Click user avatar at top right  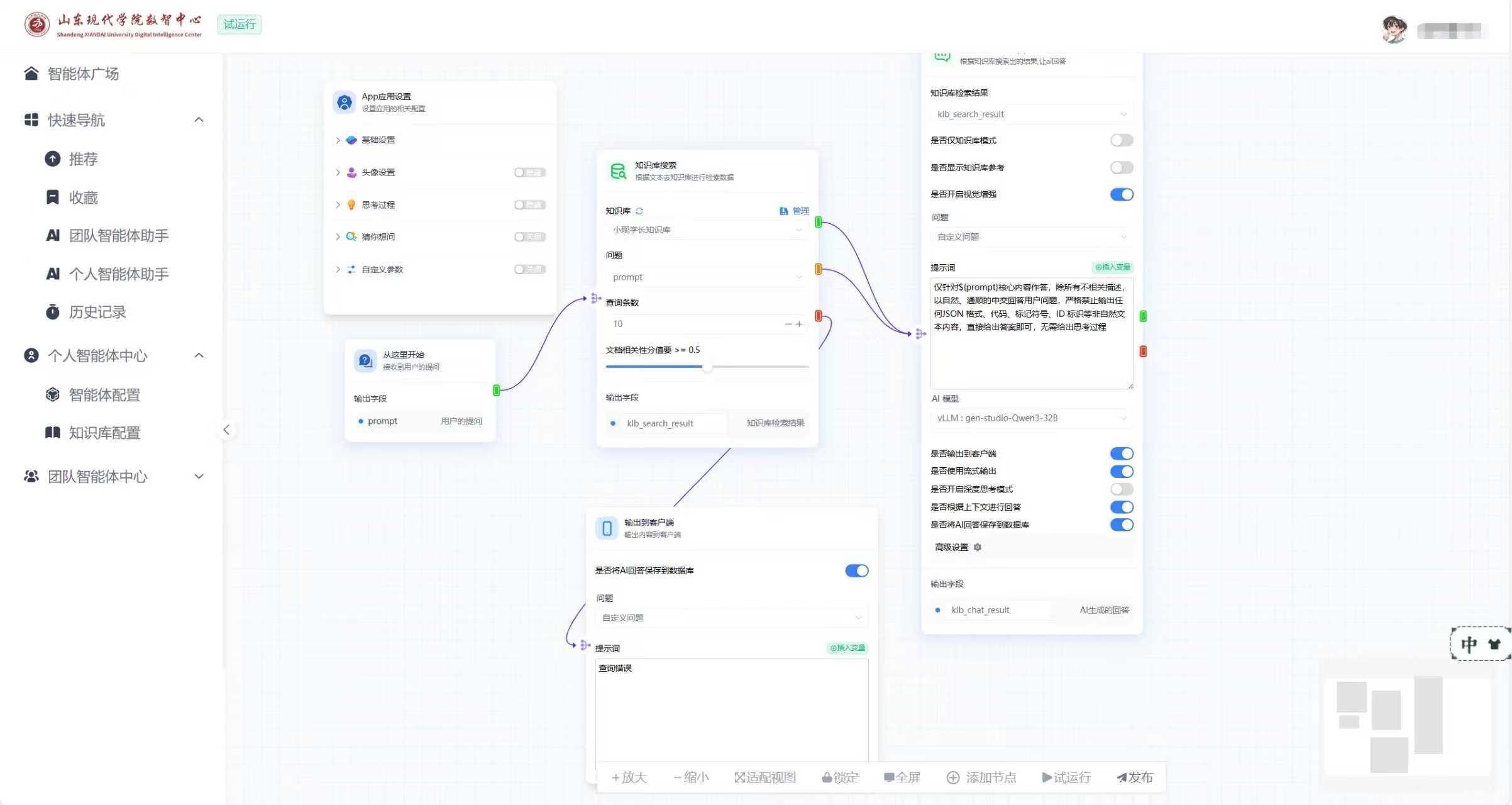(1394, 29)
